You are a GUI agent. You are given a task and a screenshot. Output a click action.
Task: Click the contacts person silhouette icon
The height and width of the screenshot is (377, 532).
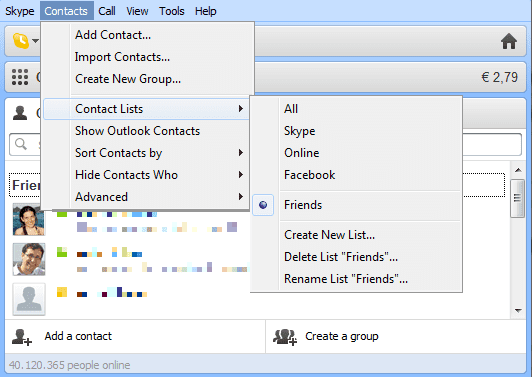(x=20, y=113)
